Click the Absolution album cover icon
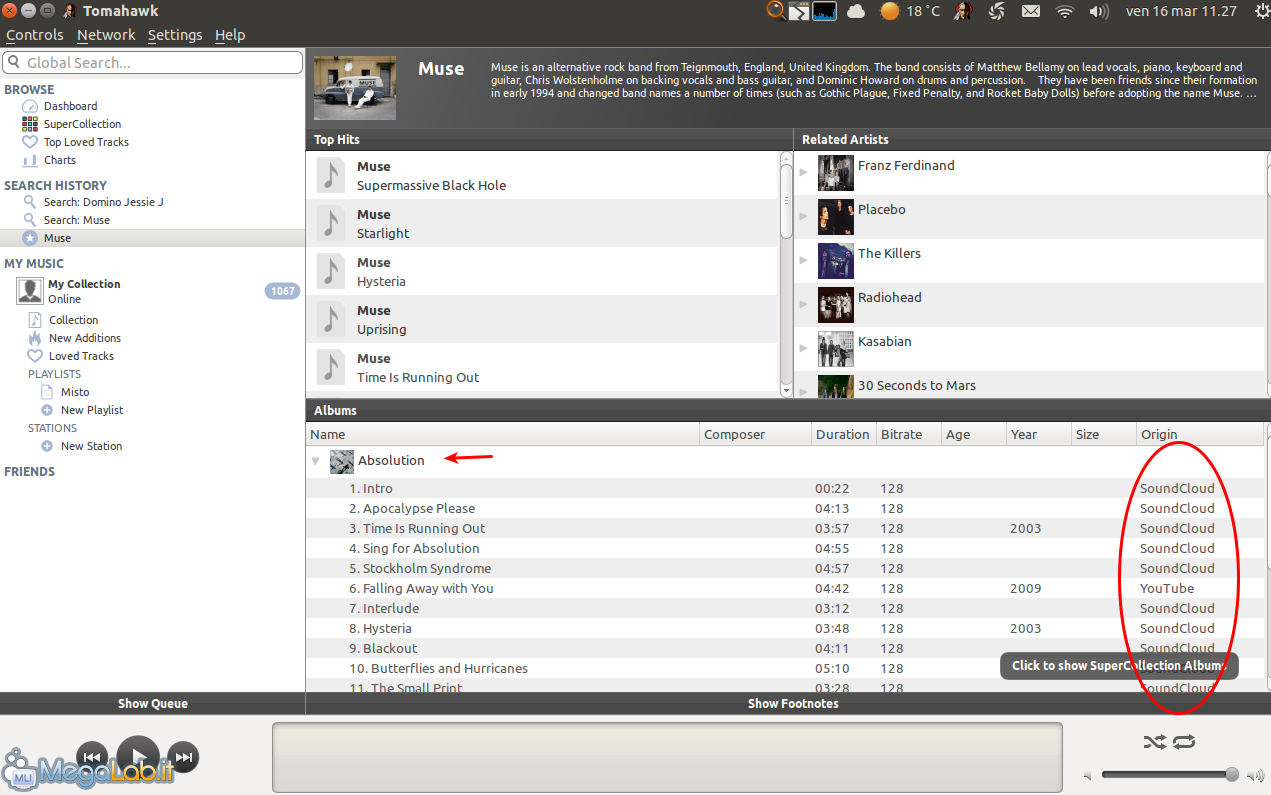 (342, 461)
